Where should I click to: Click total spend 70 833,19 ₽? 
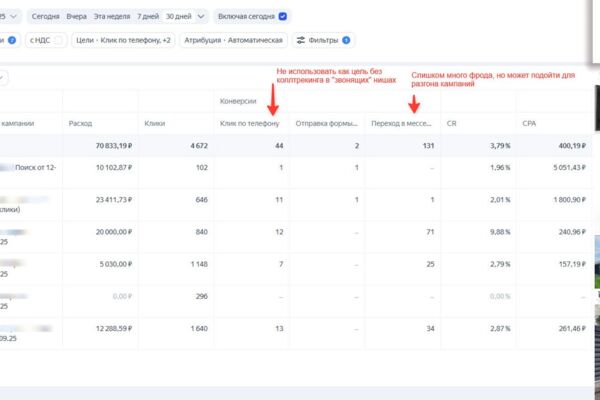pos(114,145)
